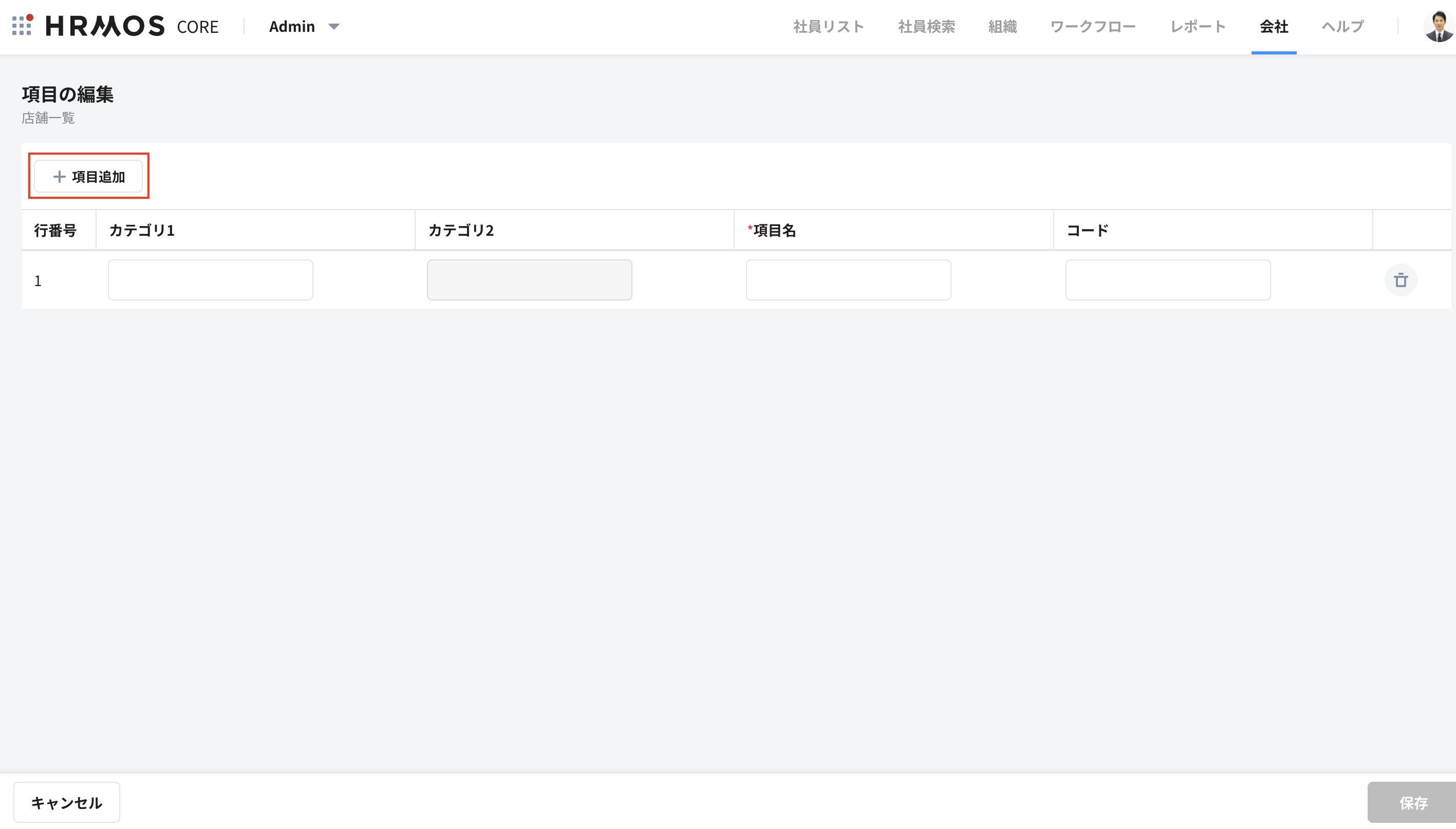The height and width of the screenshot is (829, 1456).
Task: Focus the コード input field
Action: coord(1167,280)
